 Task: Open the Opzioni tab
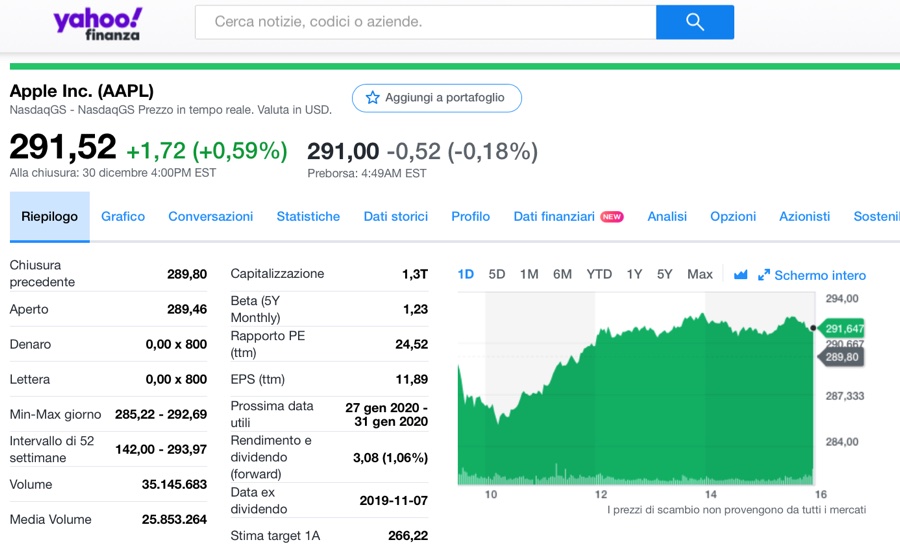(733, 216)
